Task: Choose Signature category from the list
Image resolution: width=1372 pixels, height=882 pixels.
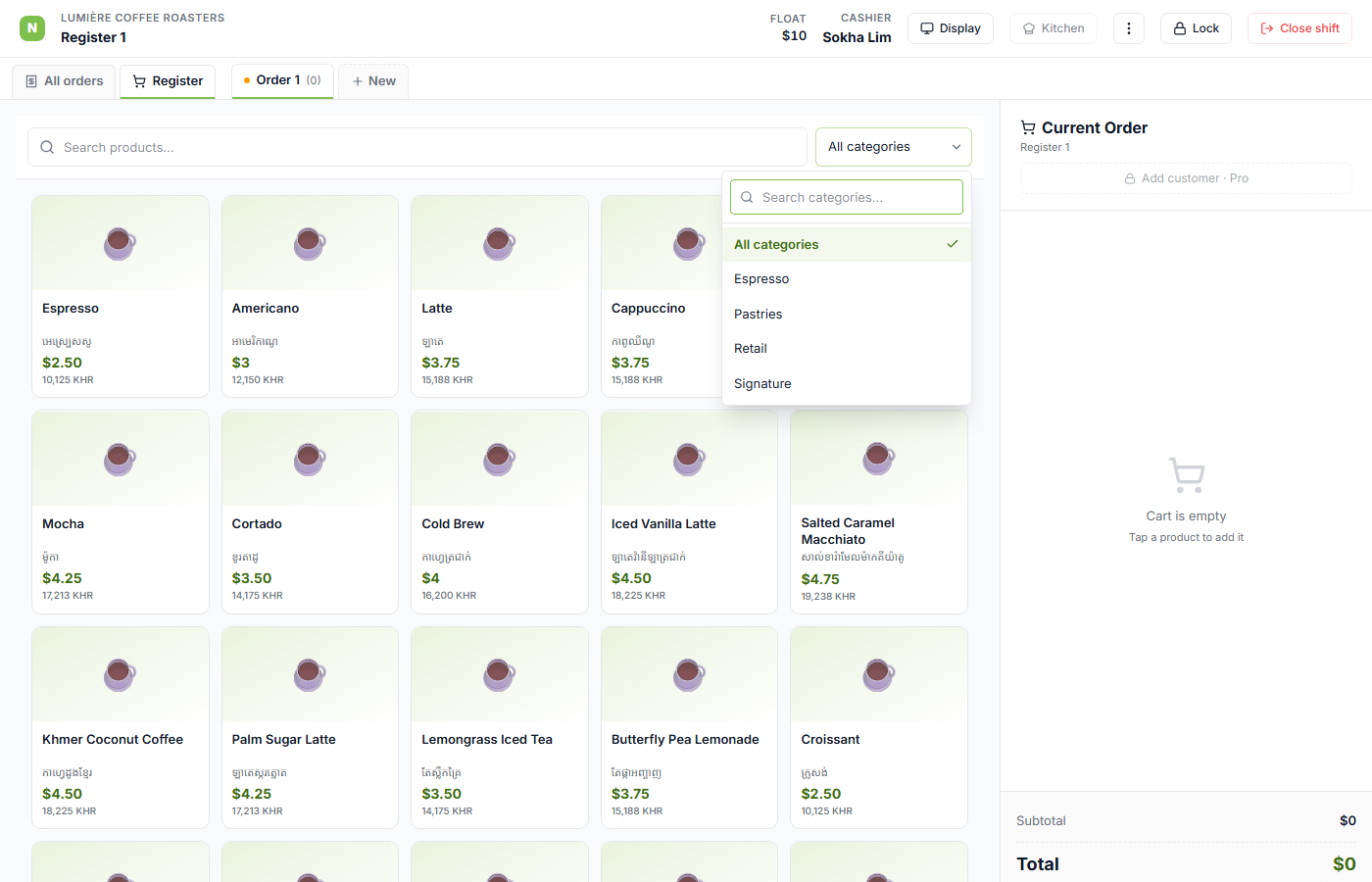Action: [847, 383]
